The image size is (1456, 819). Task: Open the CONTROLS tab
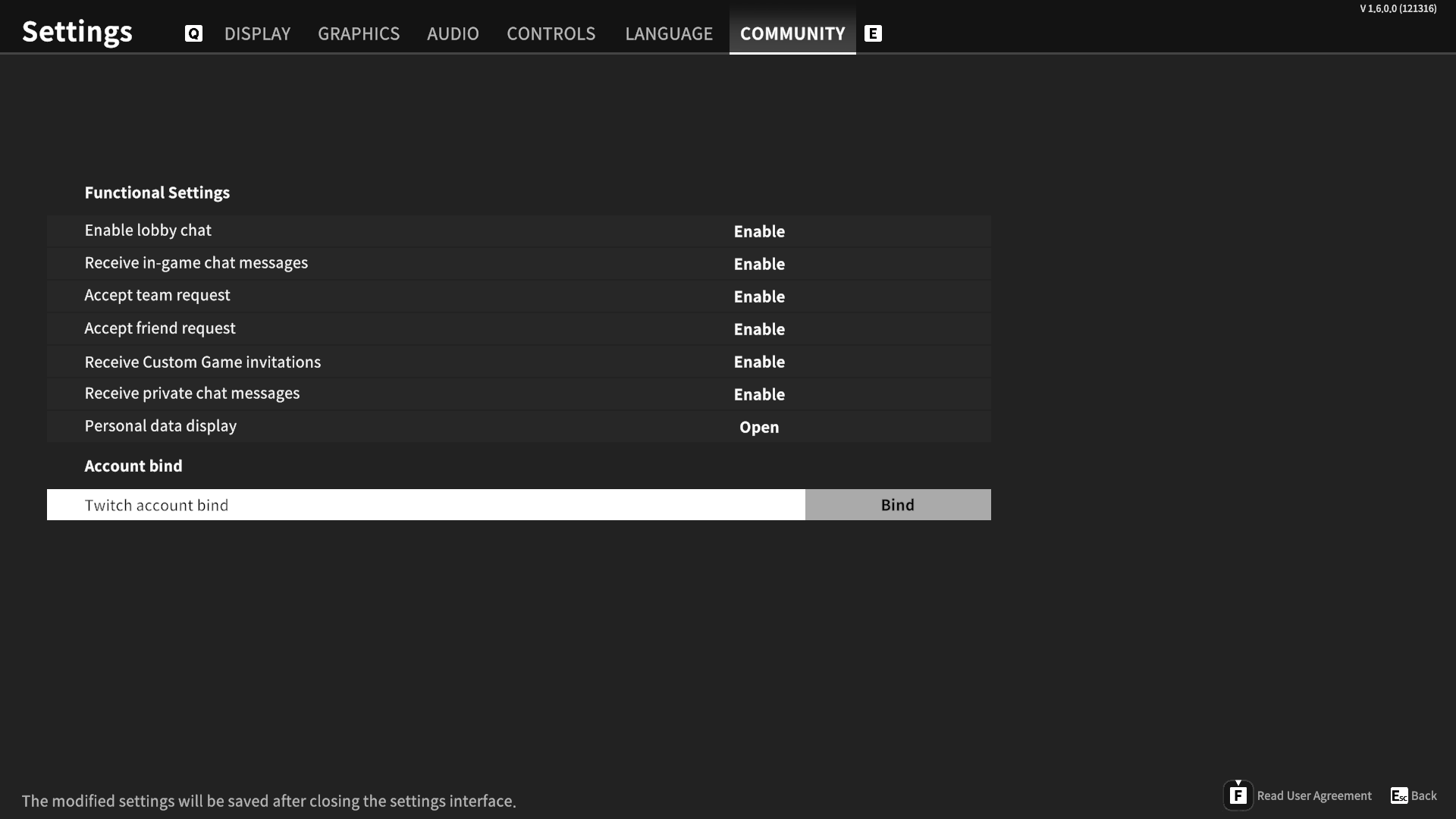click(x=551, y=33)
